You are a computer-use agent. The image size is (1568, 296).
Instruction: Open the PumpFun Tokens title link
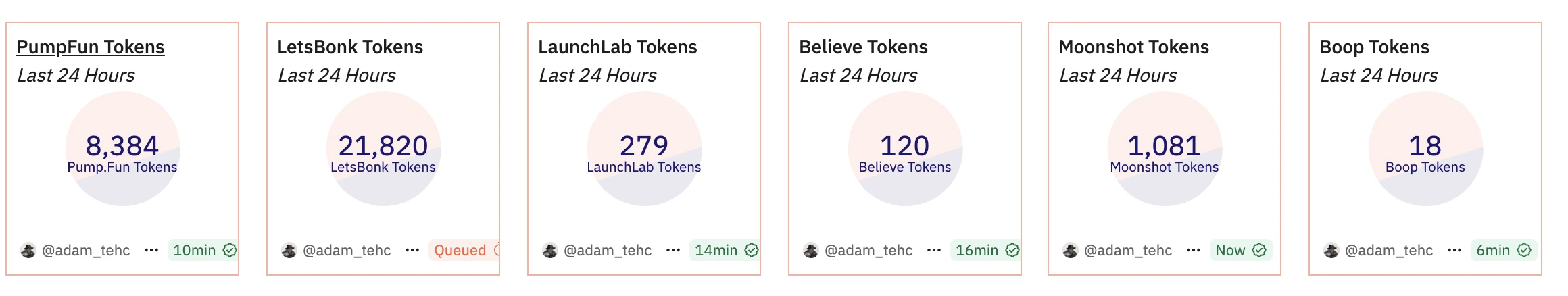[x=91, y=47]
